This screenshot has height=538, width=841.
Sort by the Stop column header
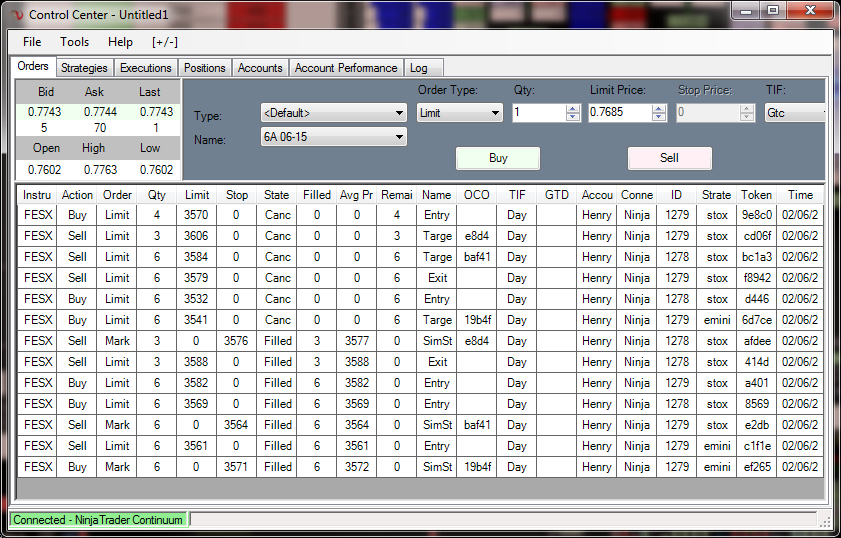(237, 195)
